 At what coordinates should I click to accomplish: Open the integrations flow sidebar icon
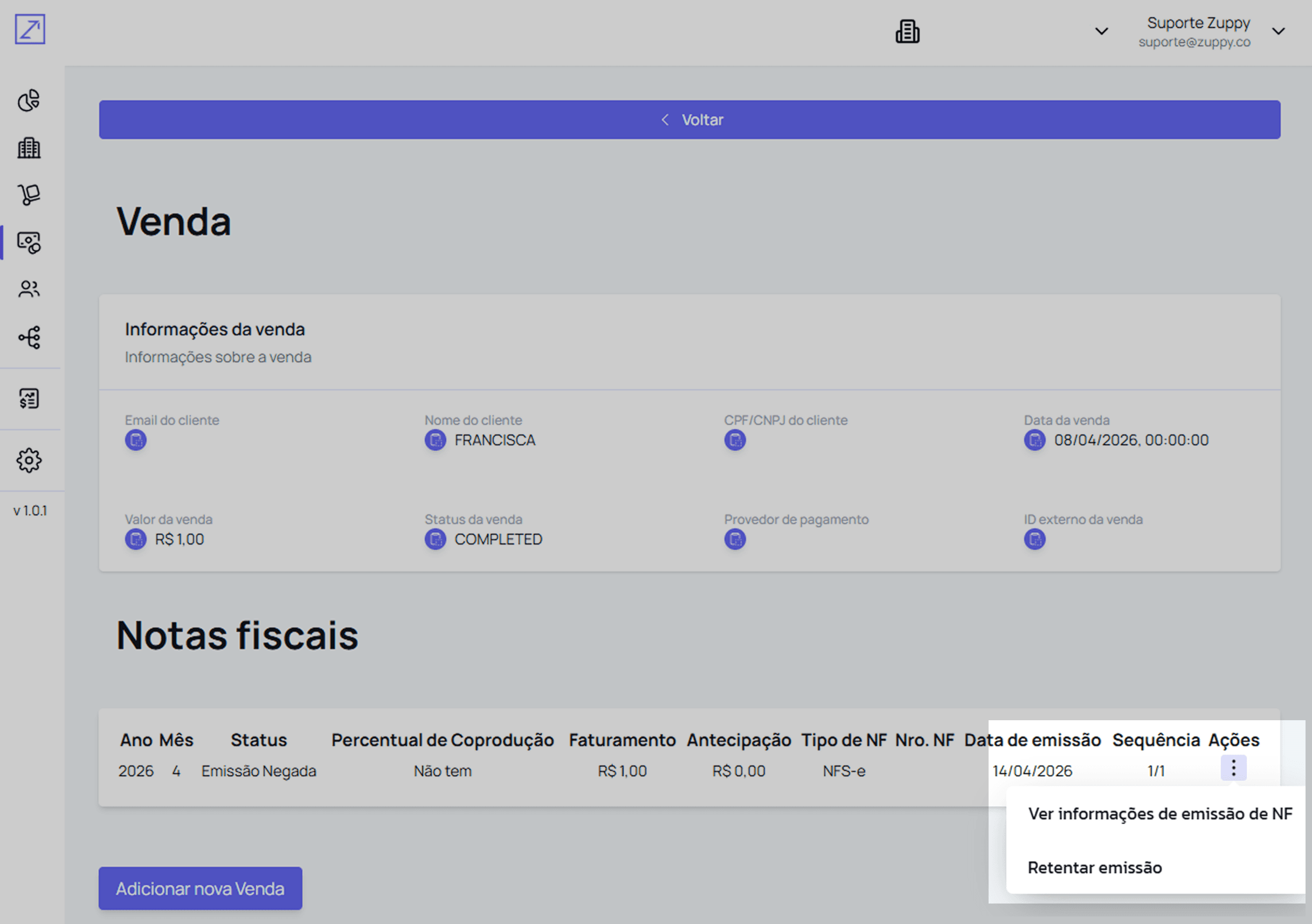point(29,337)
